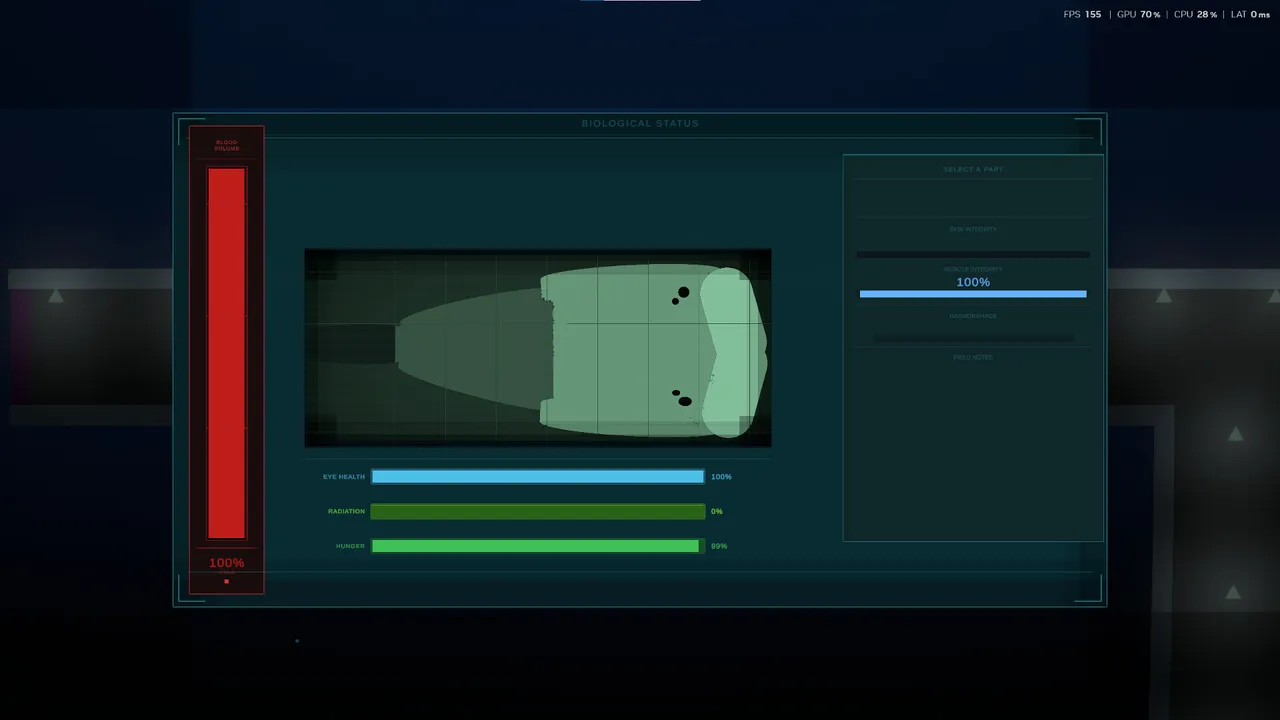This screenshot has width=1280, height=720.
Task: Click the 100% value beside Eye Health
Action: pos(721,477)
